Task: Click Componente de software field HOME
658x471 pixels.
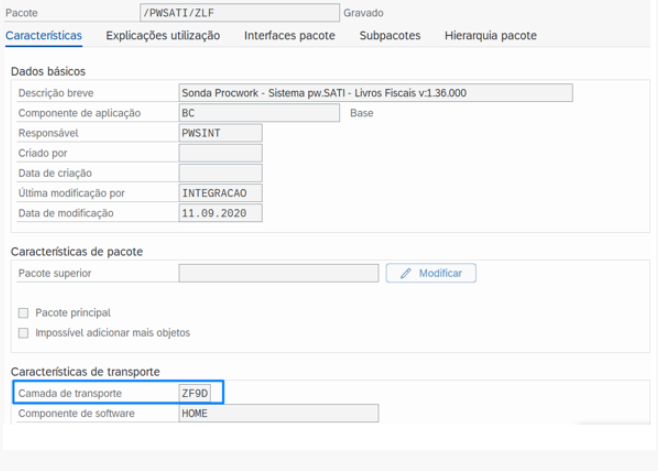Action: point(279,413)
